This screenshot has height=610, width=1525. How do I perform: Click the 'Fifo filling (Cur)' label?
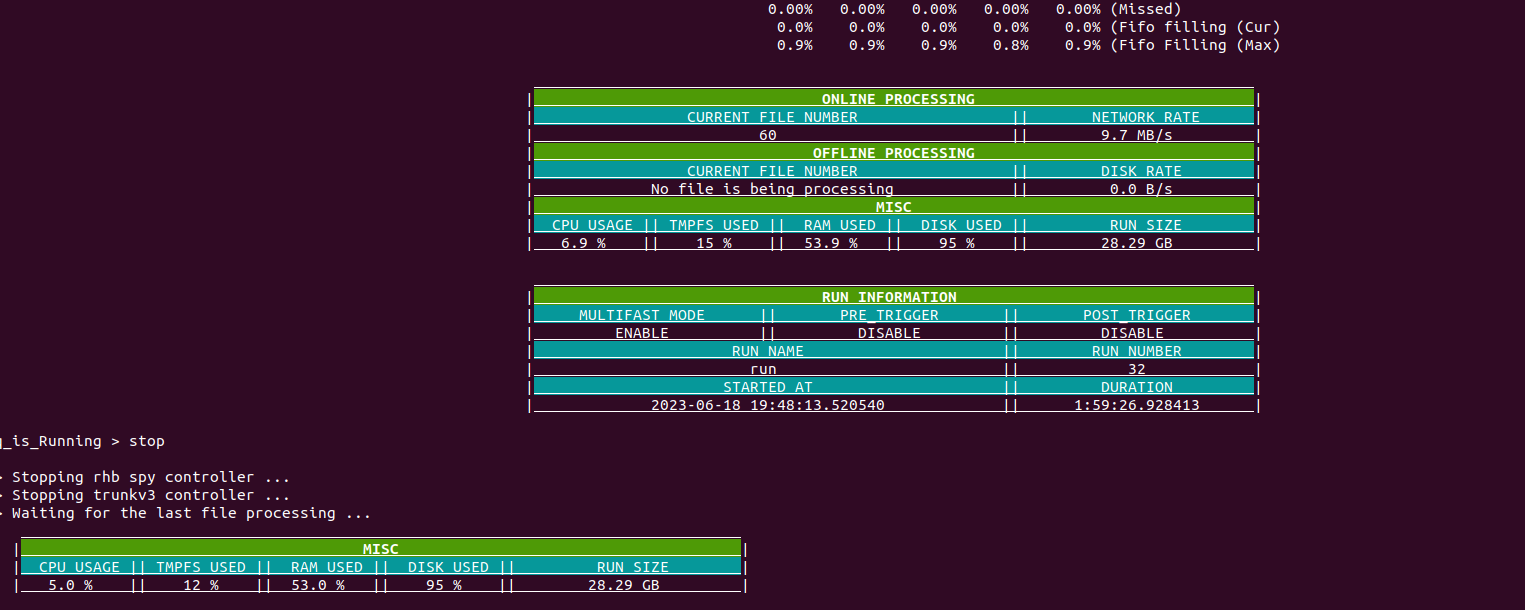coord(1195,27)
